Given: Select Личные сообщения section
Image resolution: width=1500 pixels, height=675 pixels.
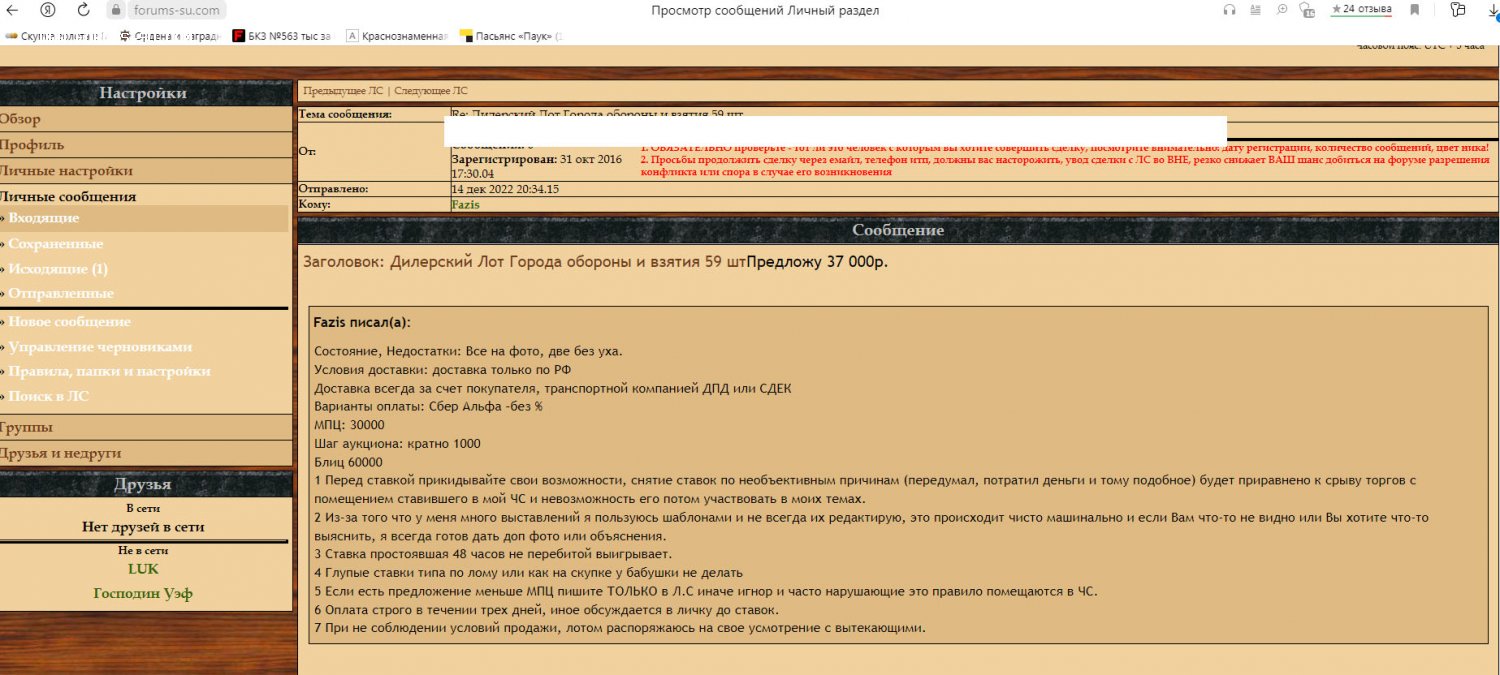Looking at the screenshot, I should point(68,197).
